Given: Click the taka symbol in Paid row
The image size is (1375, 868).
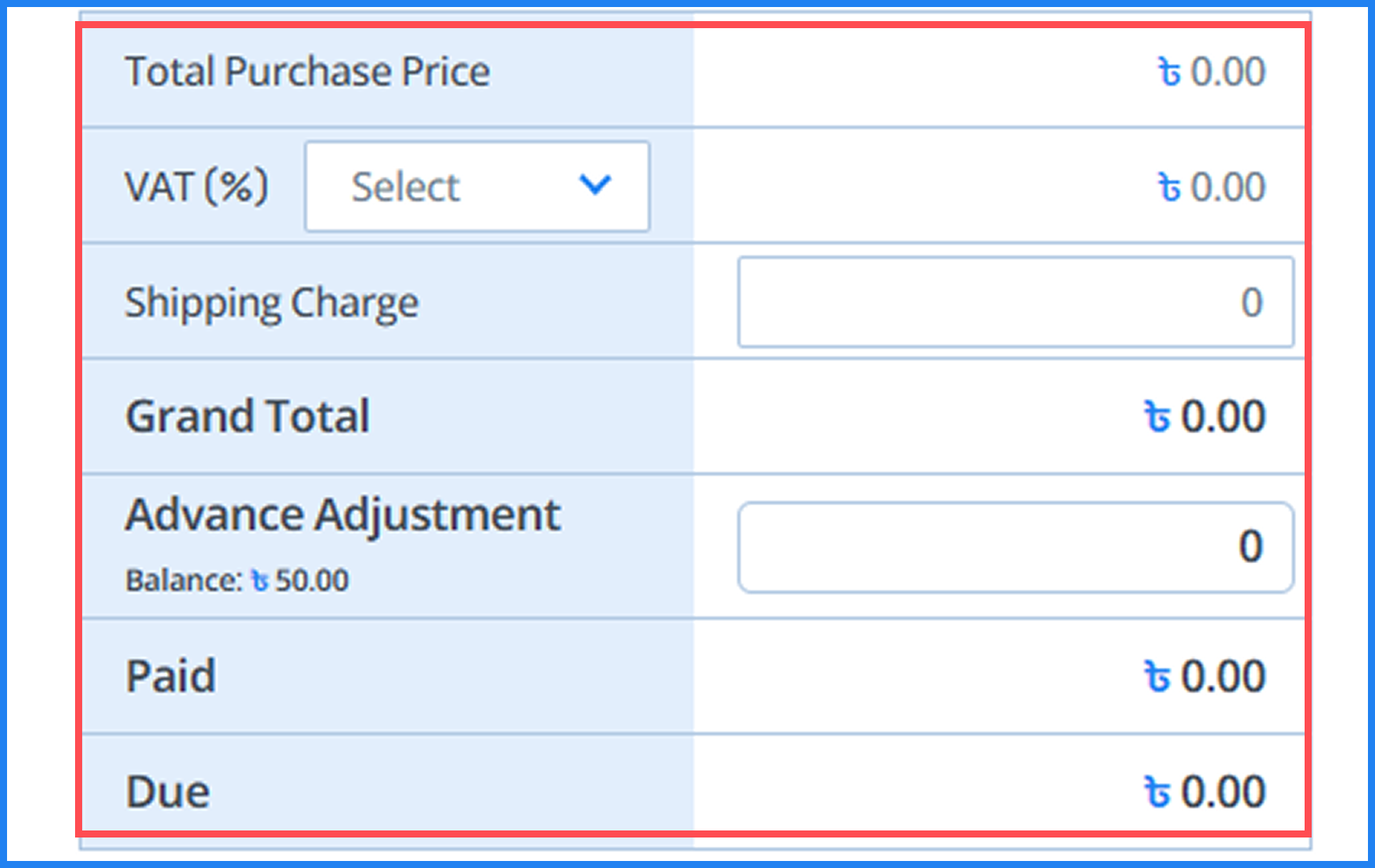Looking at the screenshot, I should [1157, 676].
